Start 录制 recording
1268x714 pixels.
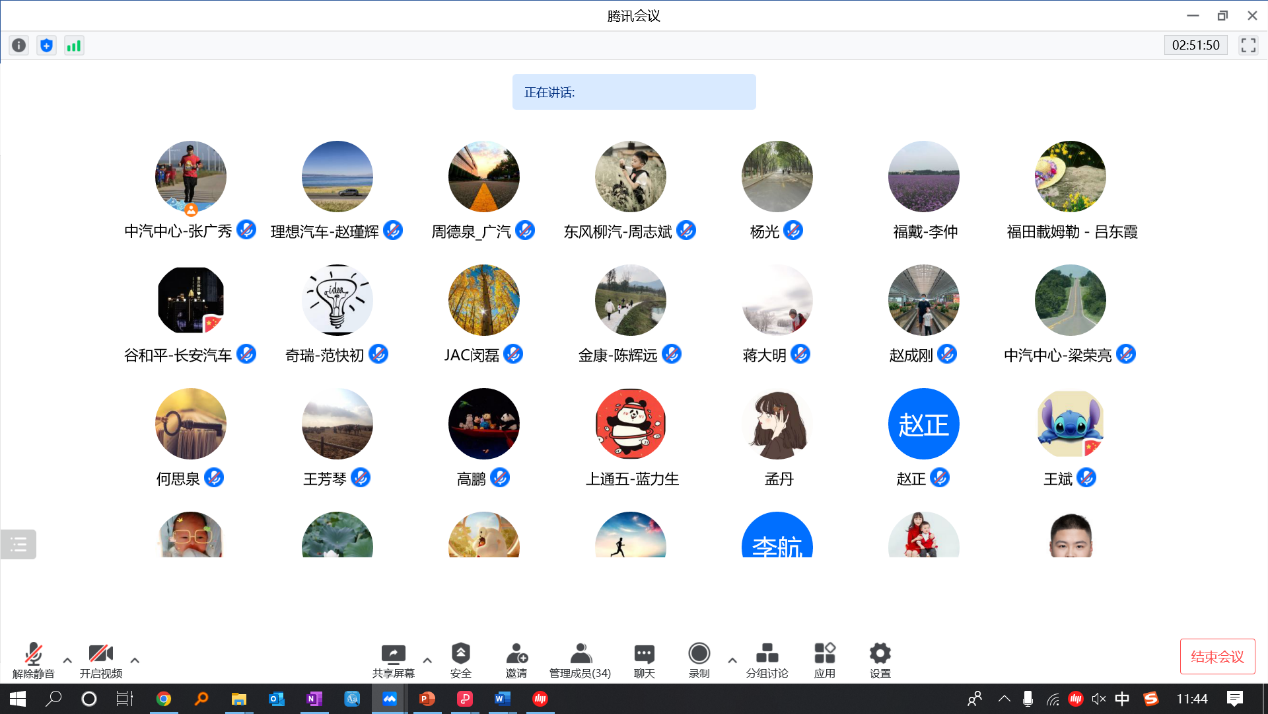(x=699, y=660)
